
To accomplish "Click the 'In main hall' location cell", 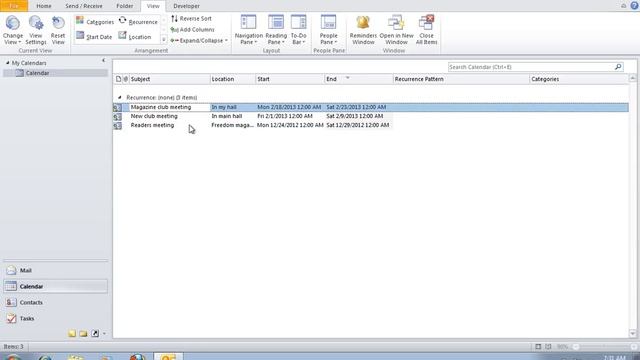I will 227,116.
